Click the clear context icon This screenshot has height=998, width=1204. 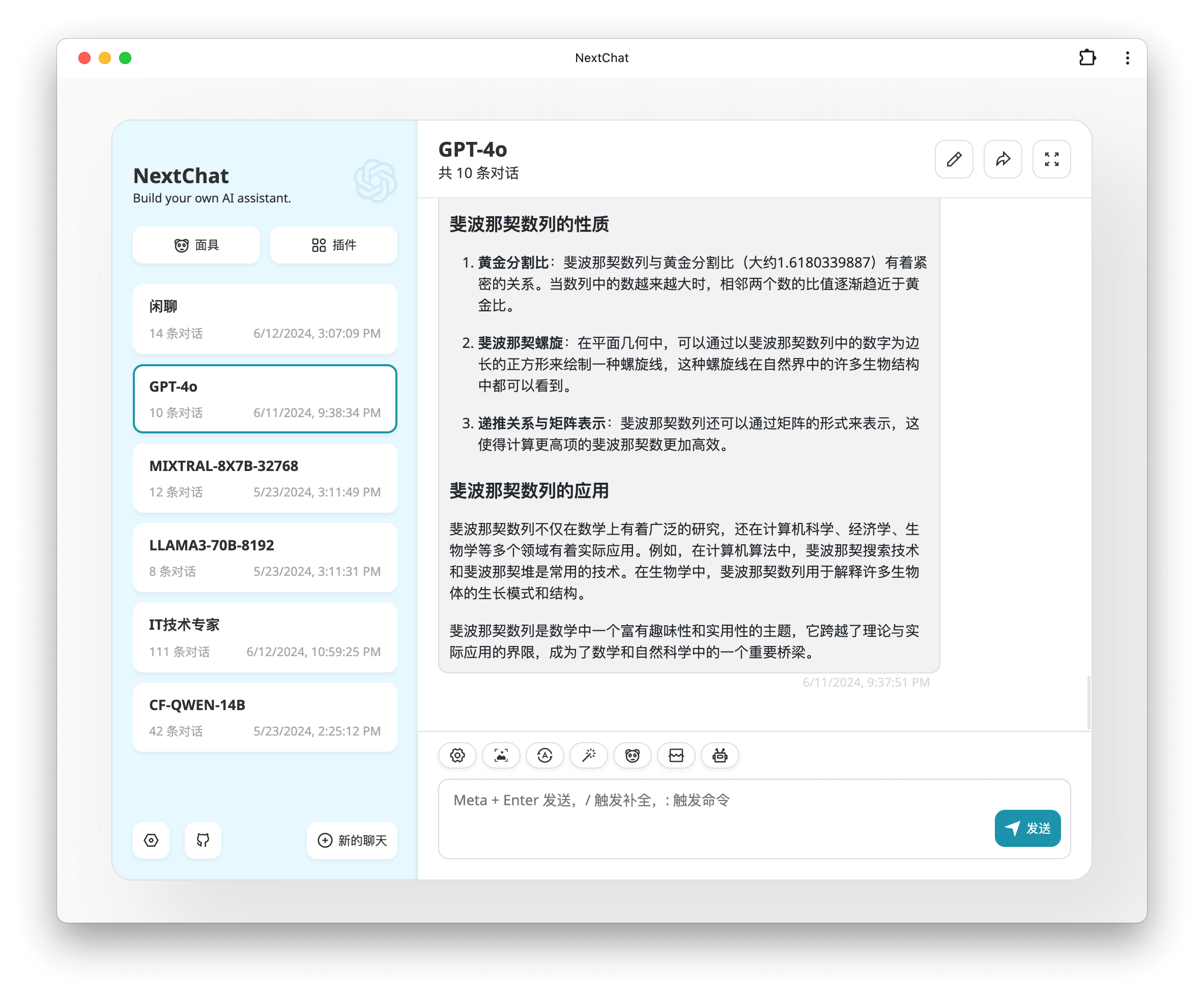[676, 755]
